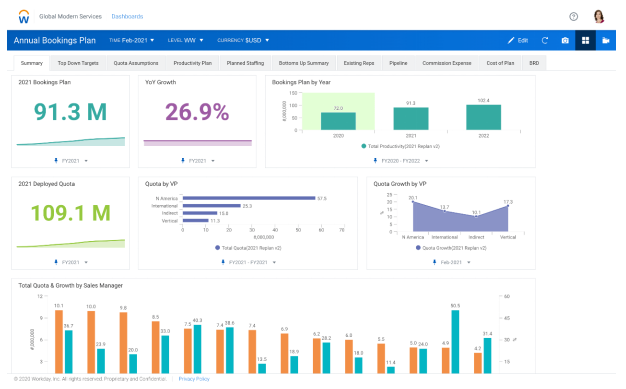Take a snapshot with the camera icon

(x=565, y=40)
